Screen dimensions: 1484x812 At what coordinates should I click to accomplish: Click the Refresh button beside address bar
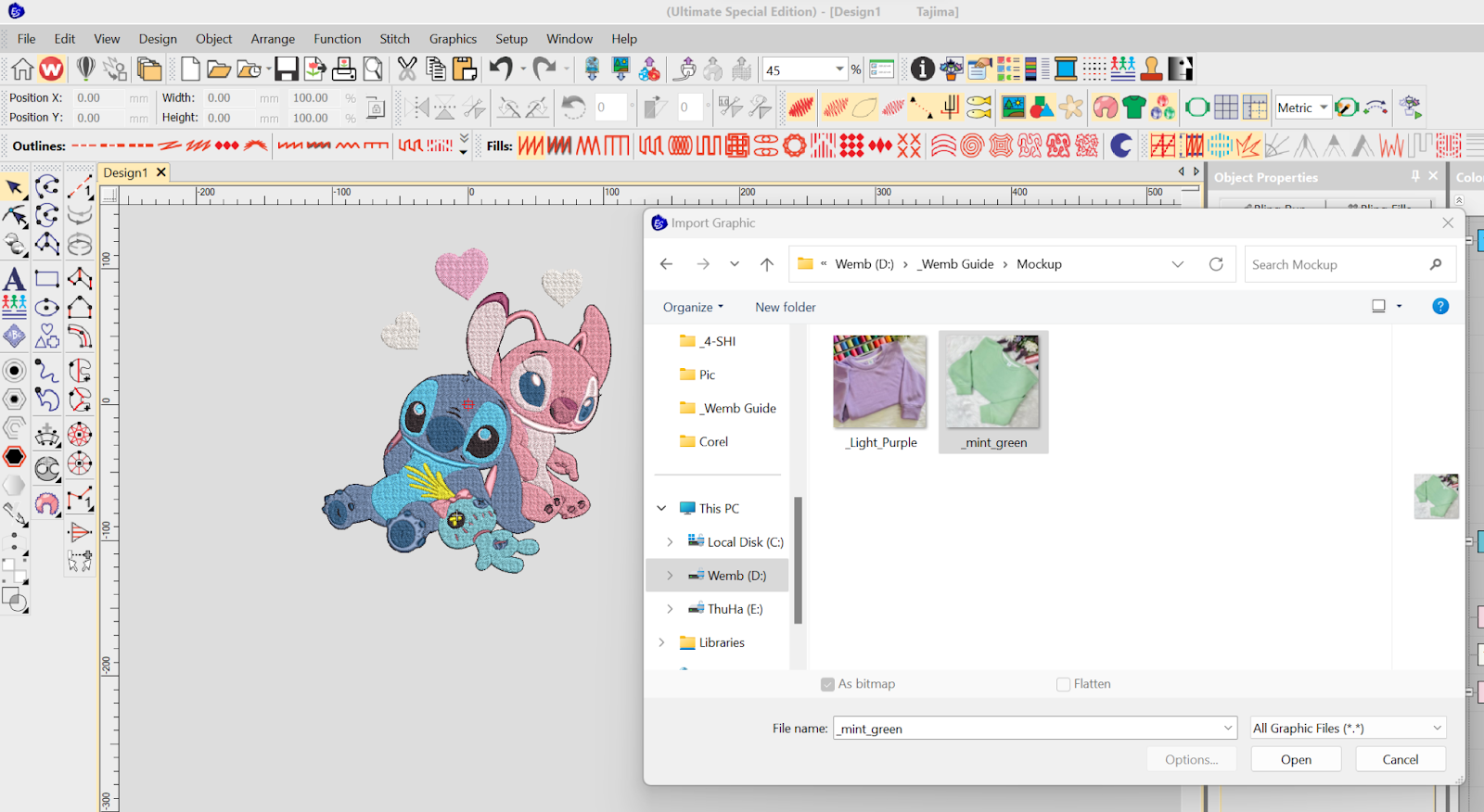pyautogui.click(x=1216, y=264)
